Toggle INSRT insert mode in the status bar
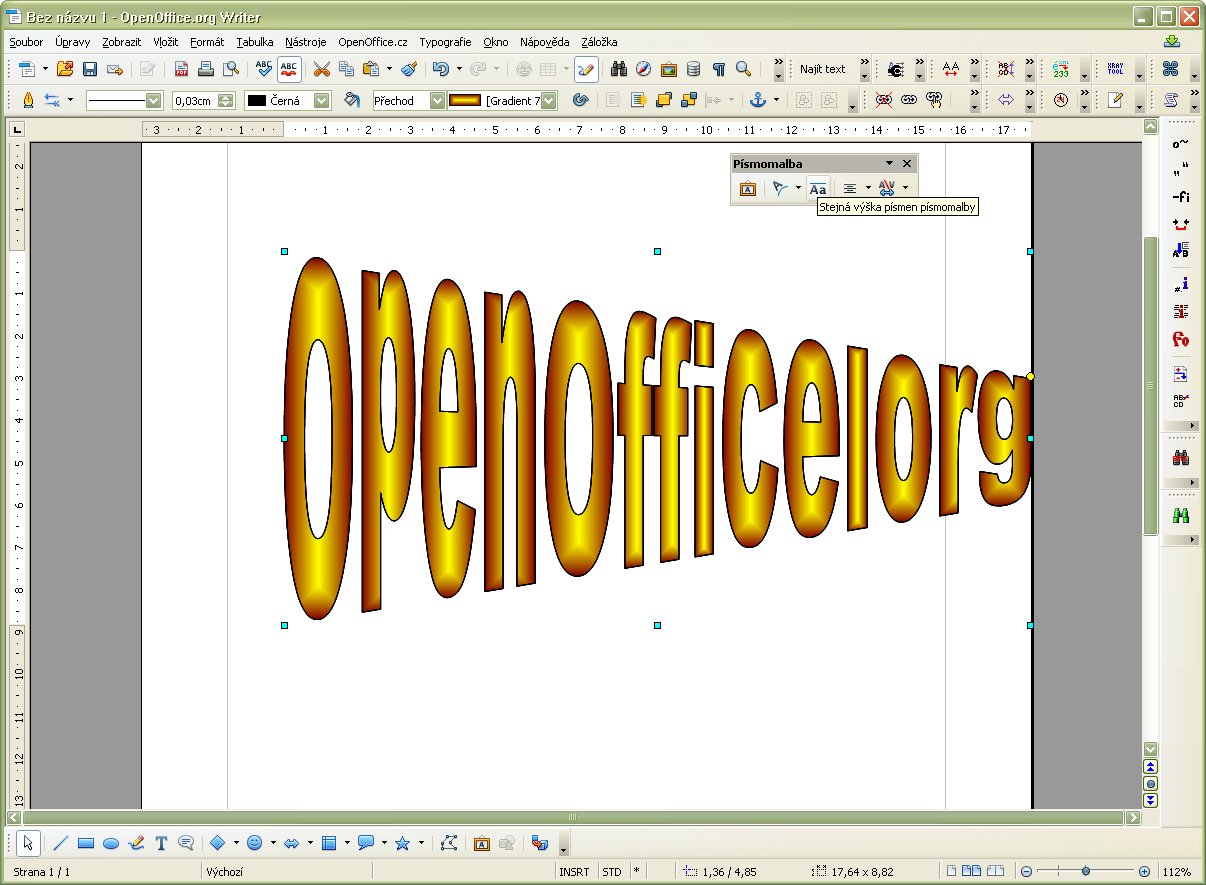This screenshot has height=885, width=1206. click(x=574, y=872)
